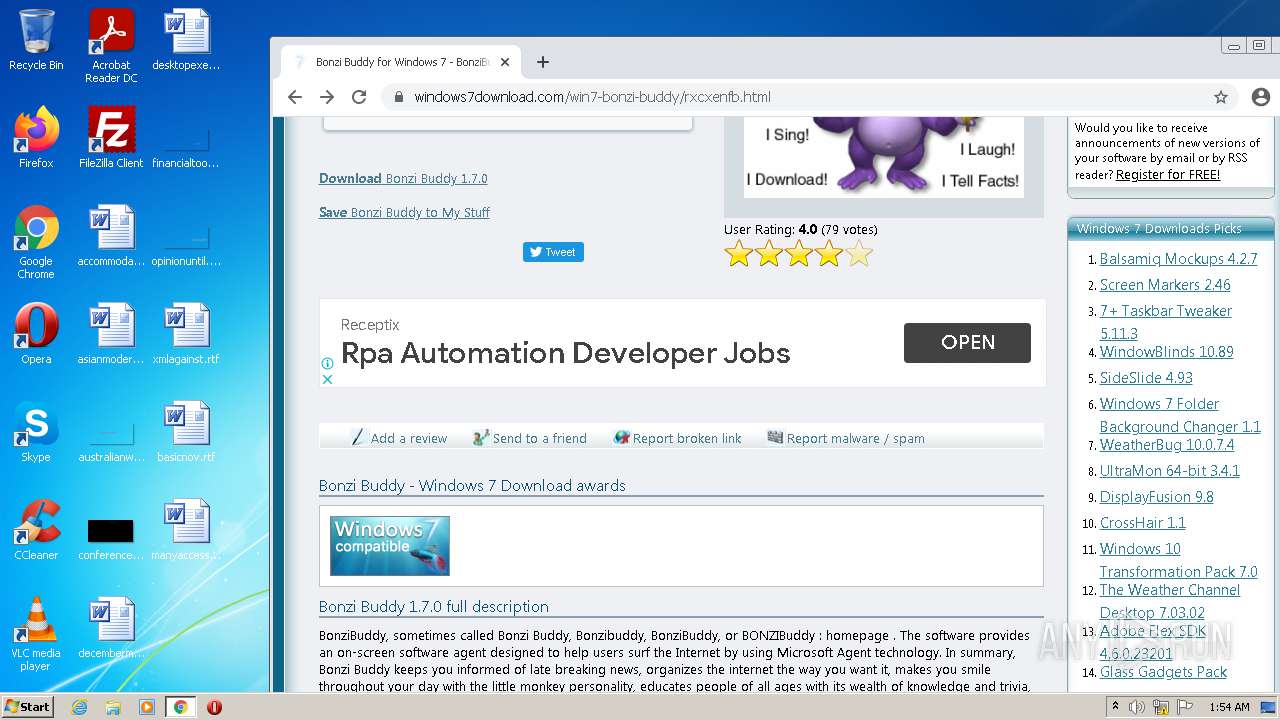Click the Opera icon in the taskbar
Image resolution: width=1280 pixels, height=720 pixels.
[x=214, y=707]
